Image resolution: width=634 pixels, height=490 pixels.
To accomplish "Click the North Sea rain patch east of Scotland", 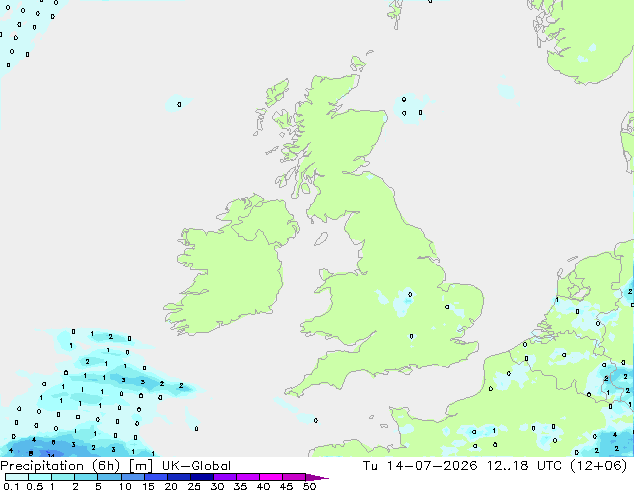I will (412, 107).
